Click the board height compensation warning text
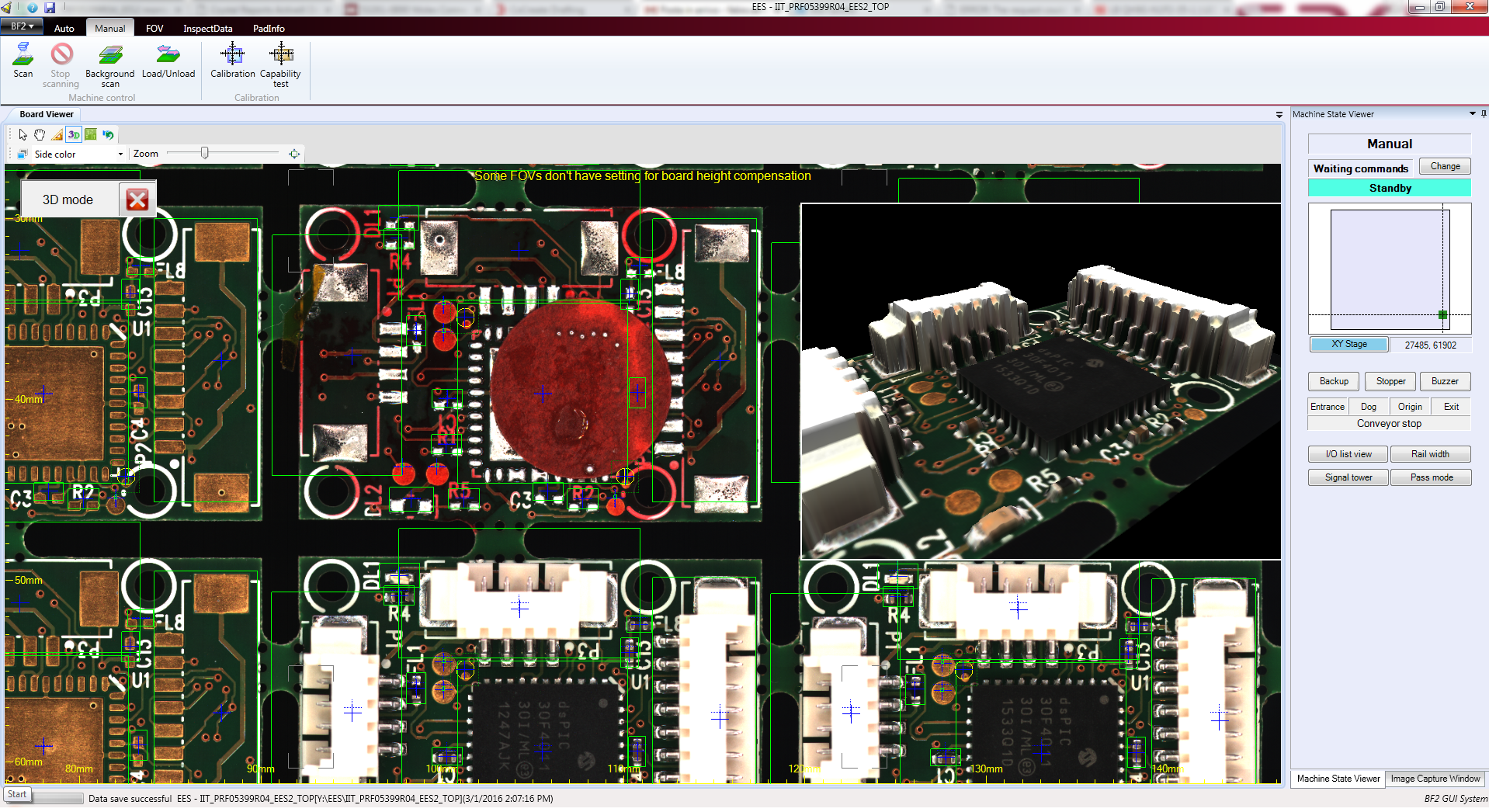 [x=643, y=176]
